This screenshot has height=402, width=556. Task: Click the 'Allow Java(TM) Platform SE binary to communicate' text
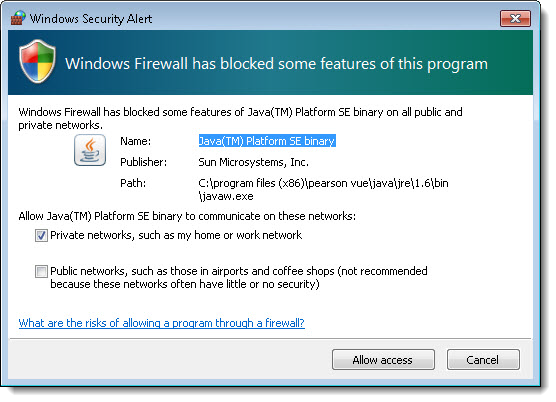(x=187, y=216)
